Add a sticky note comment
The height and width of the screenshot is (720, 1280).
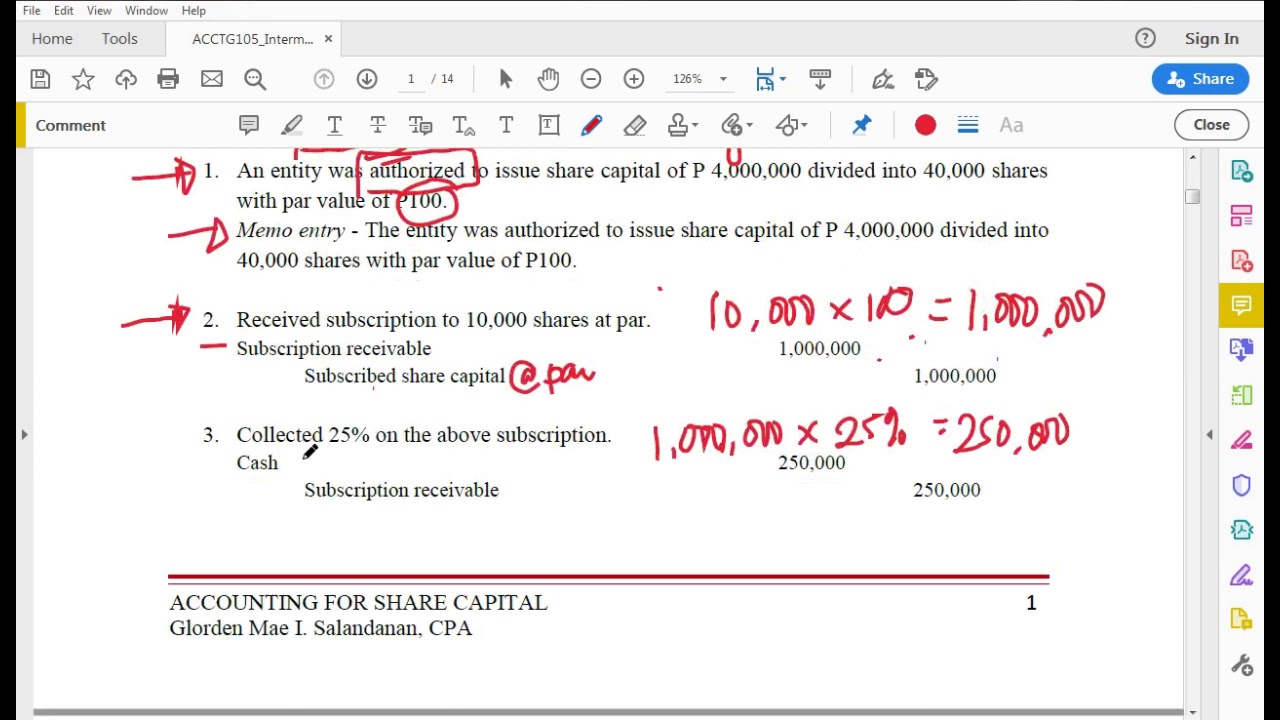point(248,125)
